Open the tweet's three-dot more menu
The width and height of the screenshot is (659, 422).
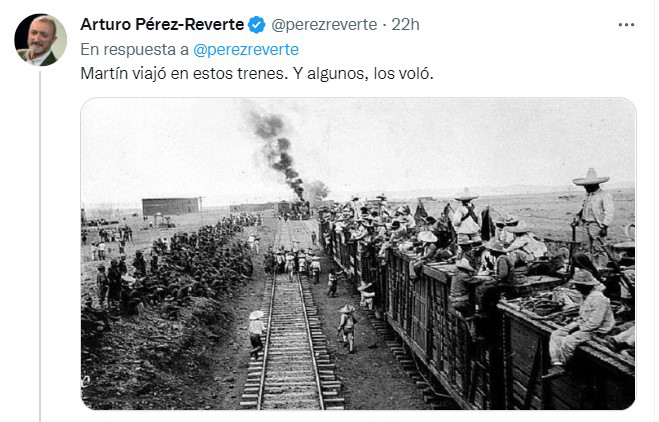626,25
